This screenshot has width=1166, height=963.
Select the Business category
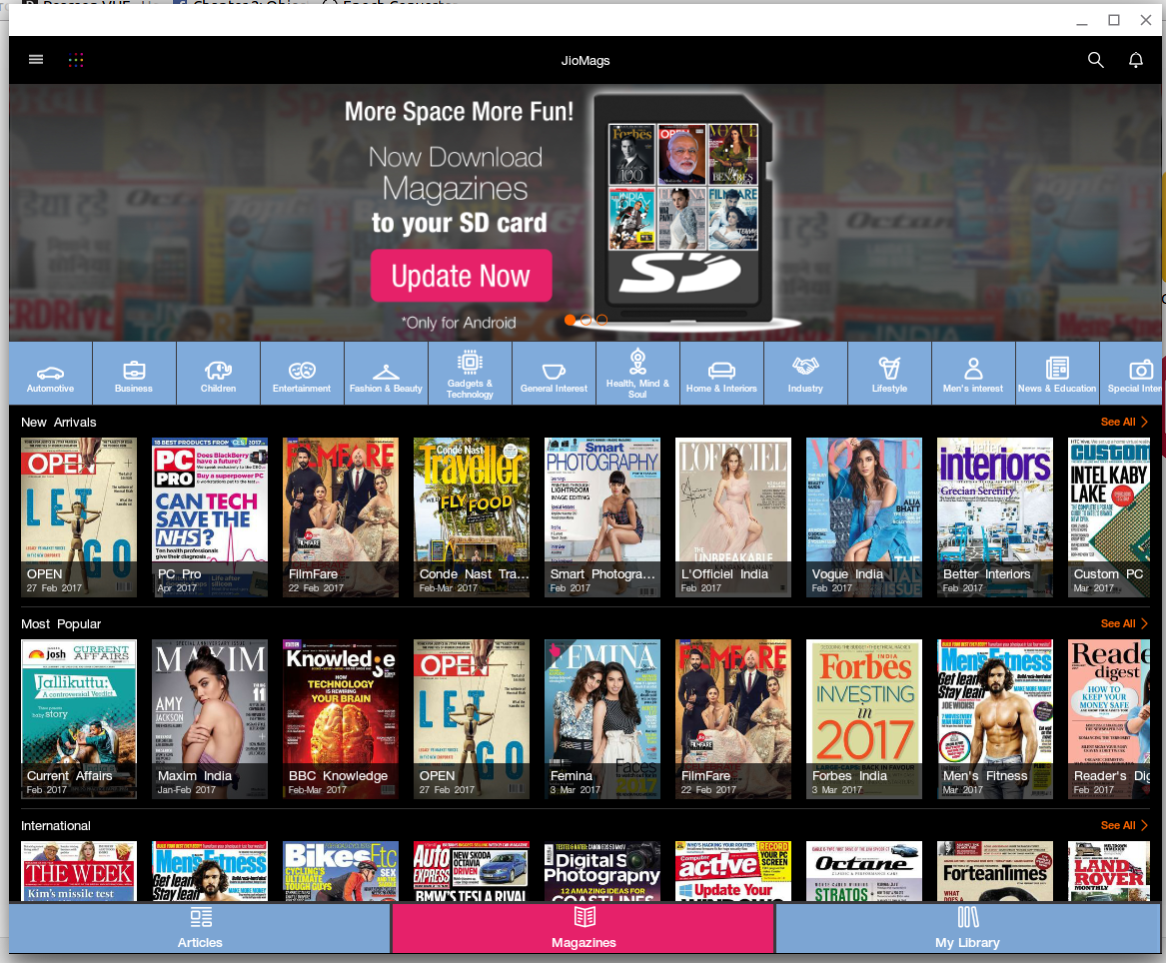pos(134,373)
